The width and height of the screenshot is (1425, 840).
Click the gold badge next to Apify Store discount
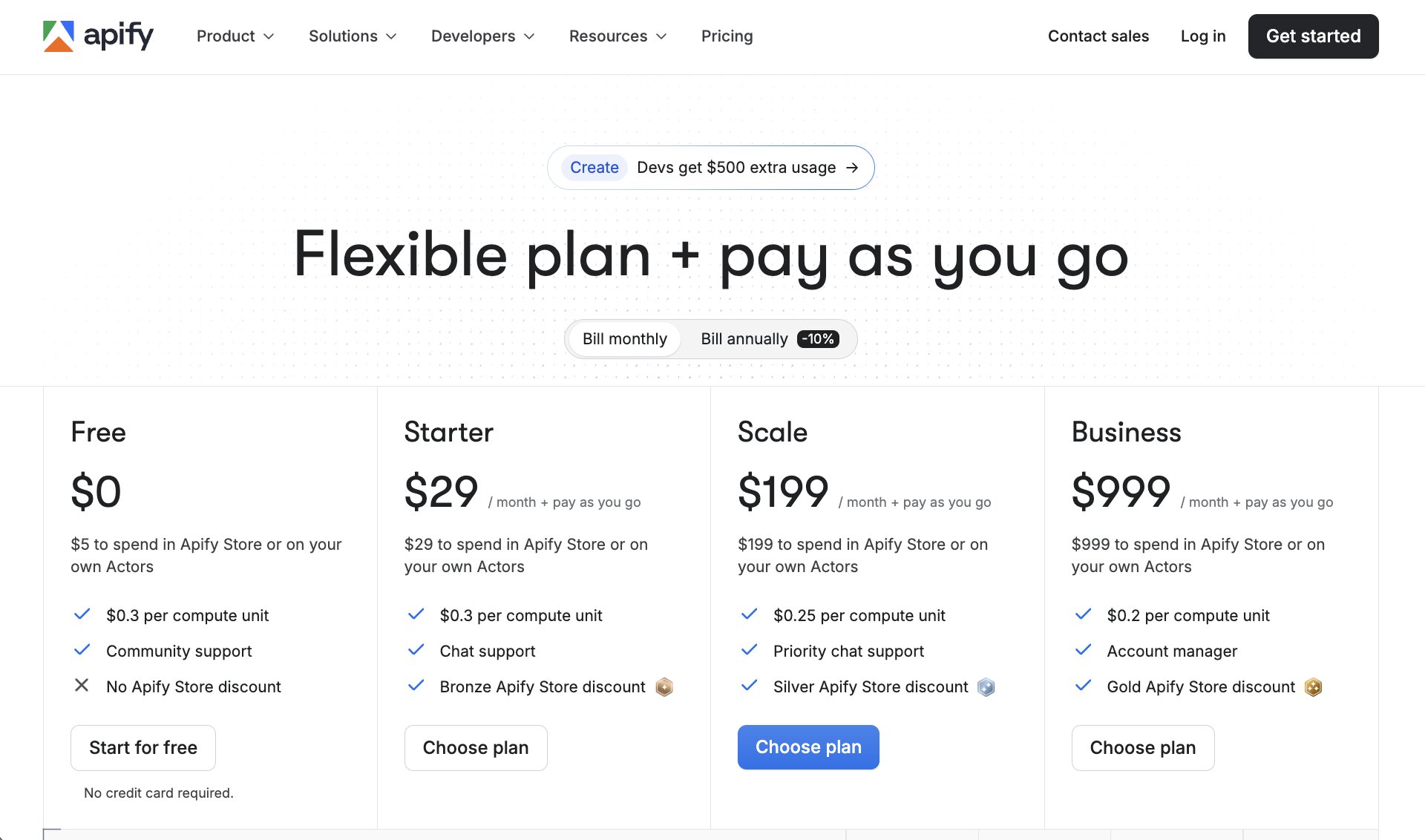(1314, 687)
